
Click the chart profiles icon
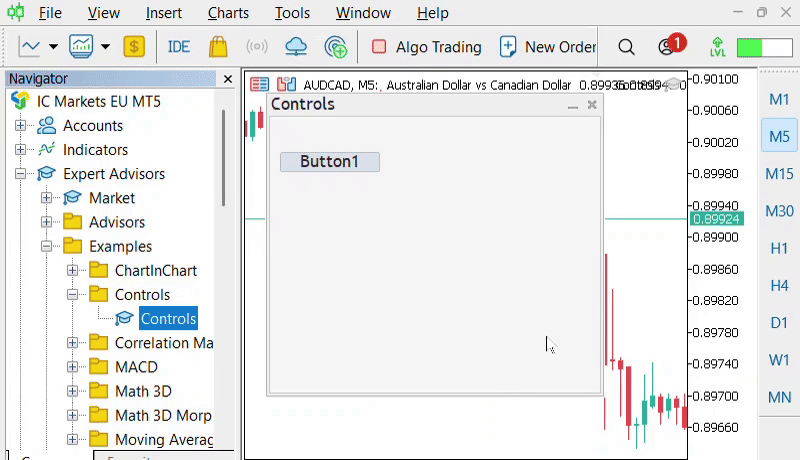tap(81, 47)
